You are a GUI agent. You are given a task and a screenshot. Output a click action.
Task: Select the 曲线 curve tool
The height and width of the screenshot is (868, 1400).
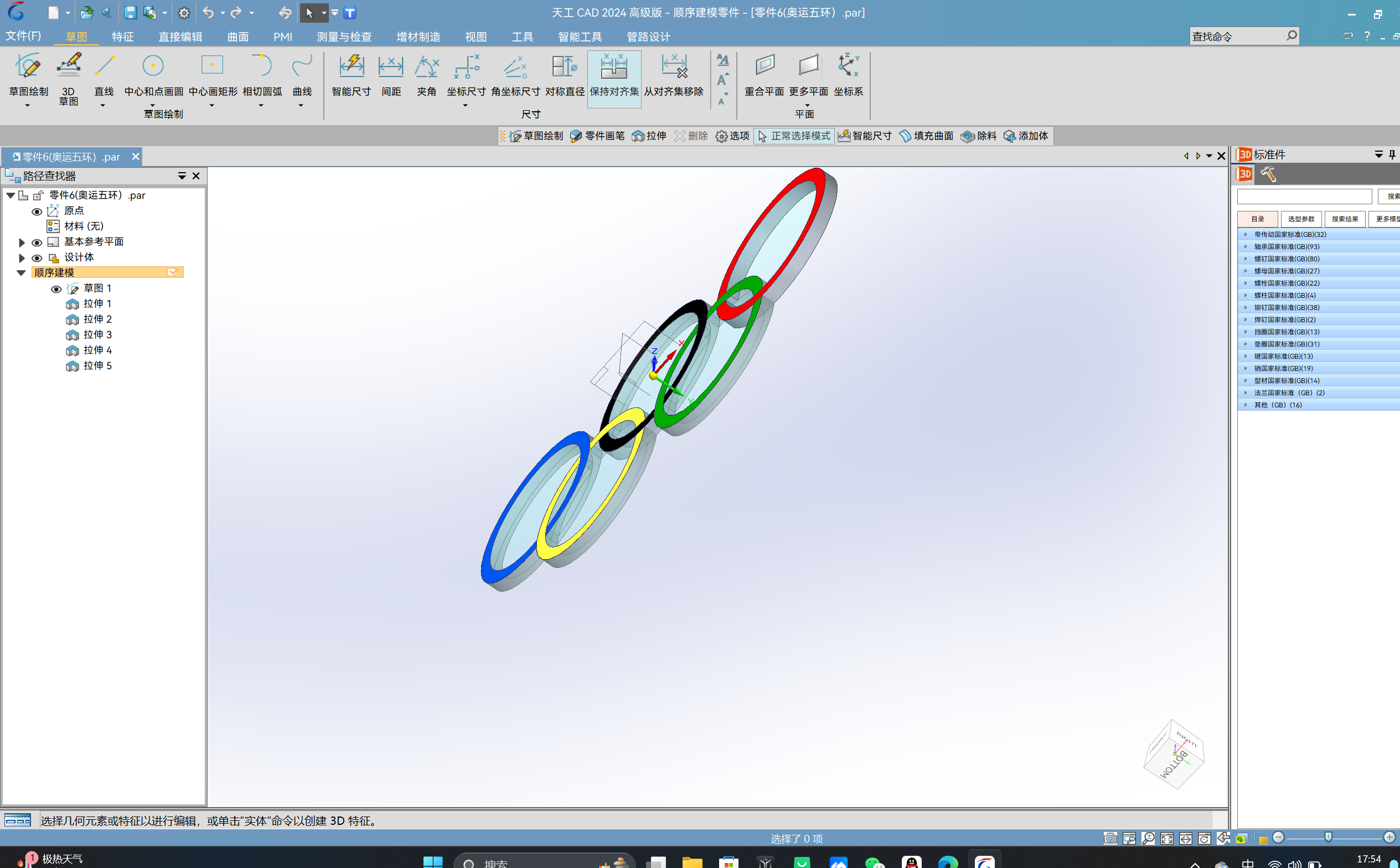click(302, 75)
